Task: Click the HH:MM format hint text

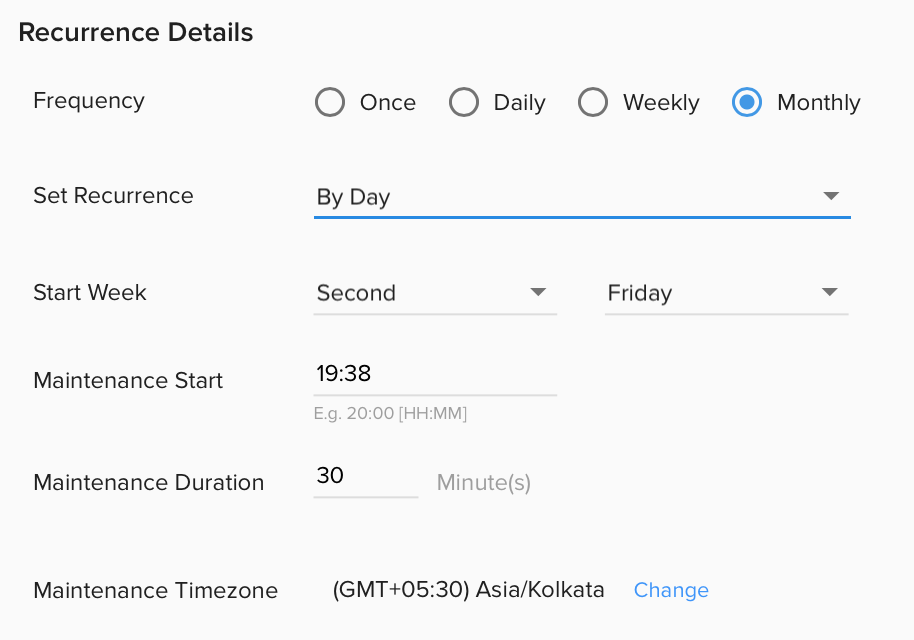Action: [x=389, y=413]
